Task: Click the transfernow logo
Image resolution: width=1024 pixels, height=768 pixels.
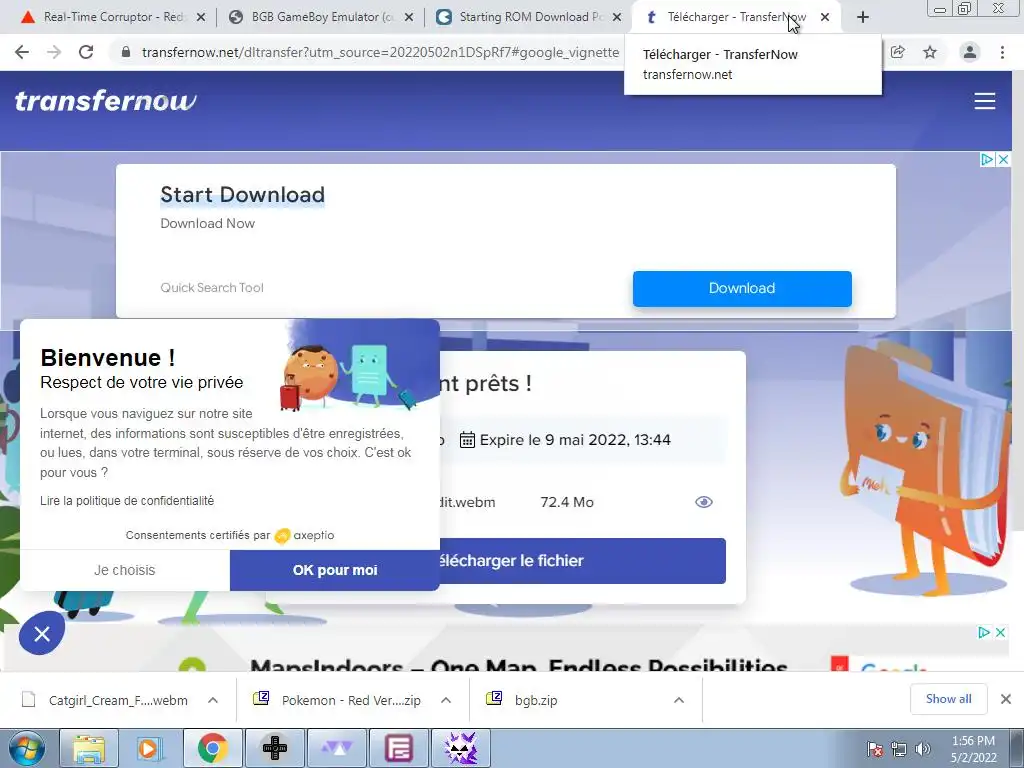Action: (105, 101)
